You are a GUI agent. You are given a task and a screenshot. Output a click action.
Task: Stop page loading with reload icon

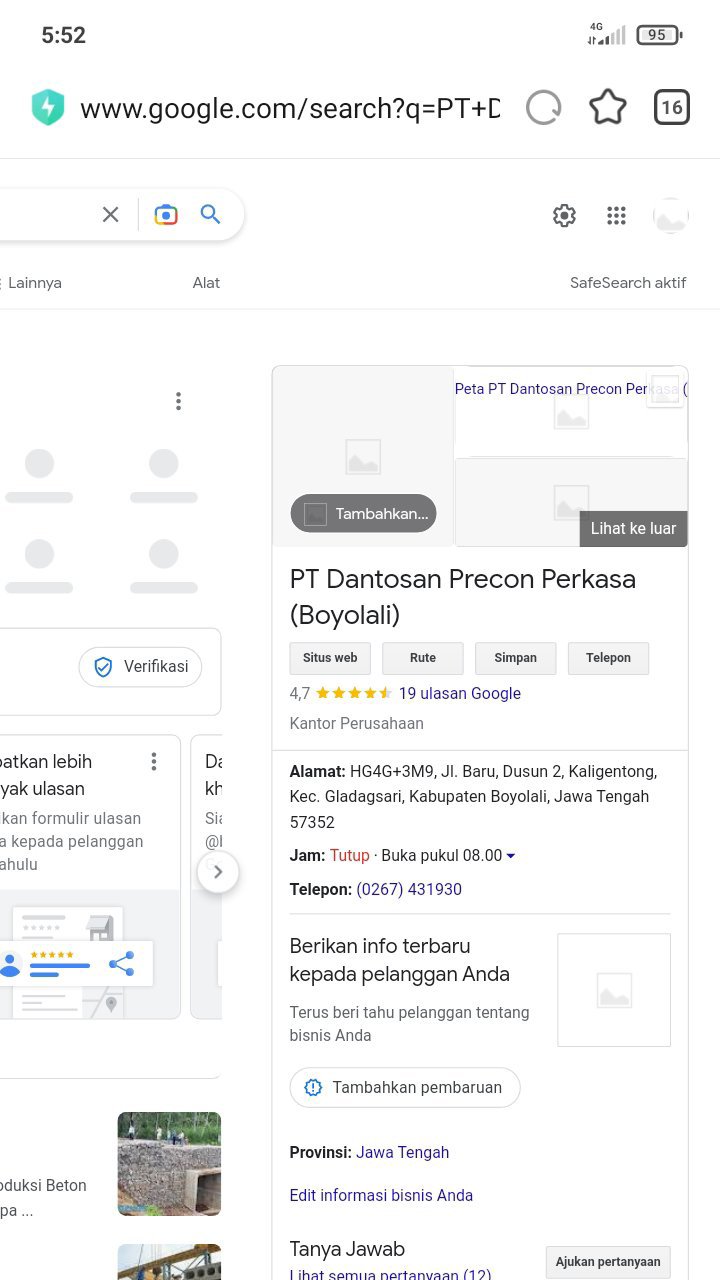click(x=543, y=108)
